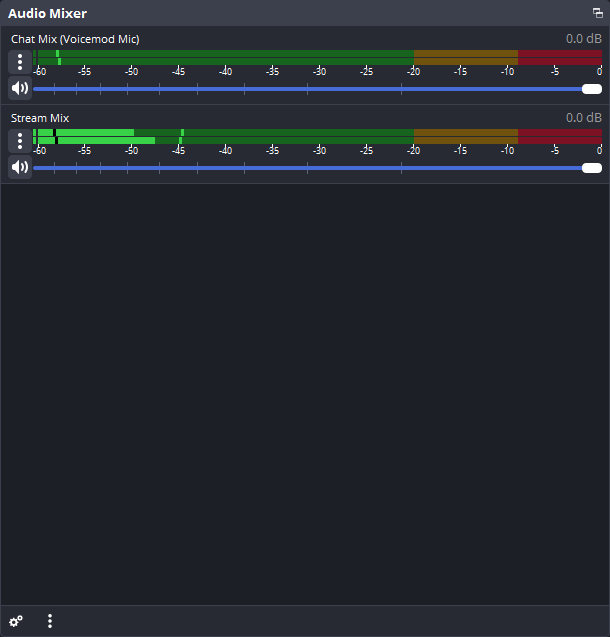Click the Audio Mixer panel title
This screenshot has width=610, height=637.
(x=47, y=13)
